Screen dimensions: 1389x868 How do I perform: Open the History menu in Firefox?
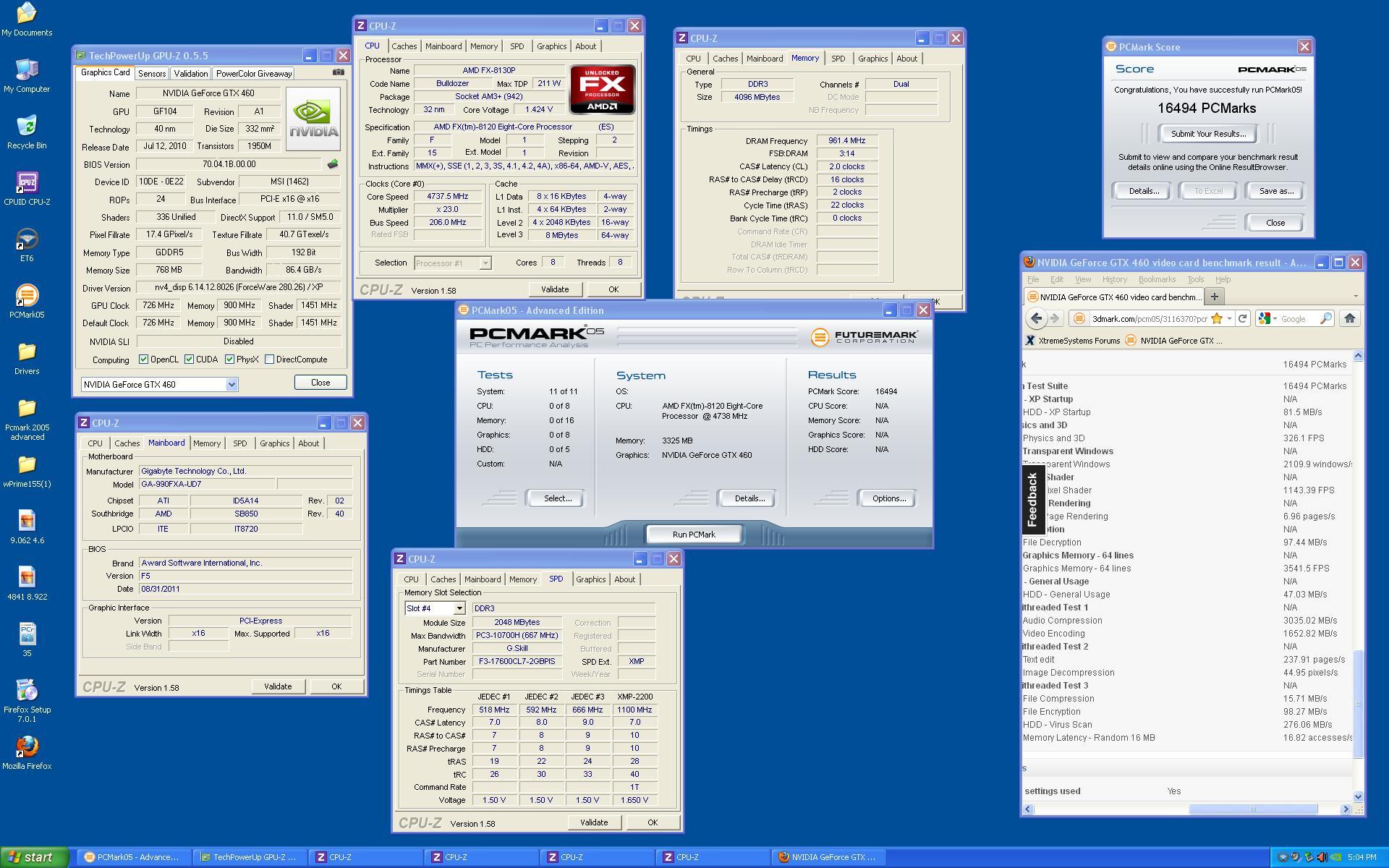1114,279
